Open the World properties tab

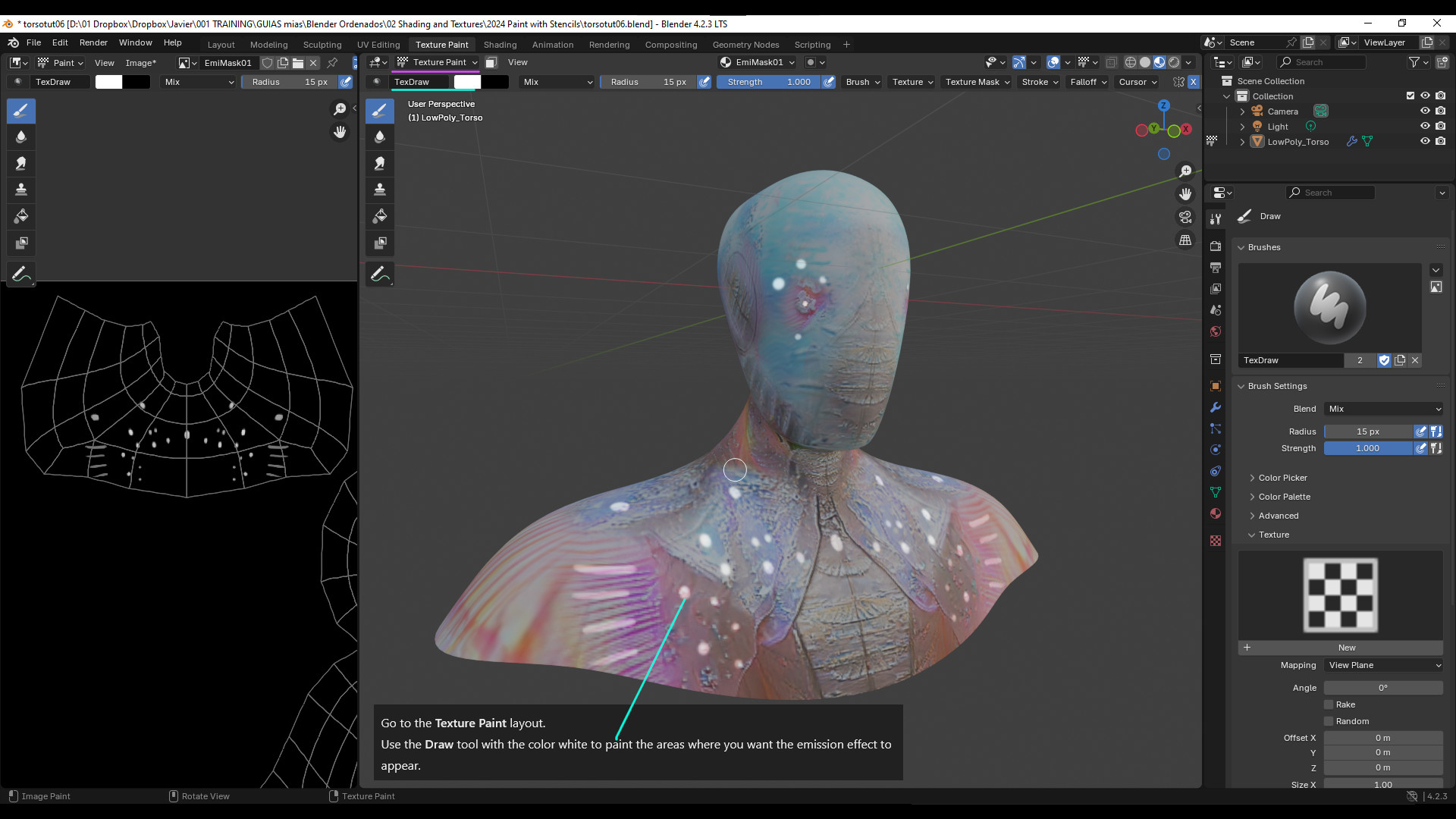(1216, 331)
